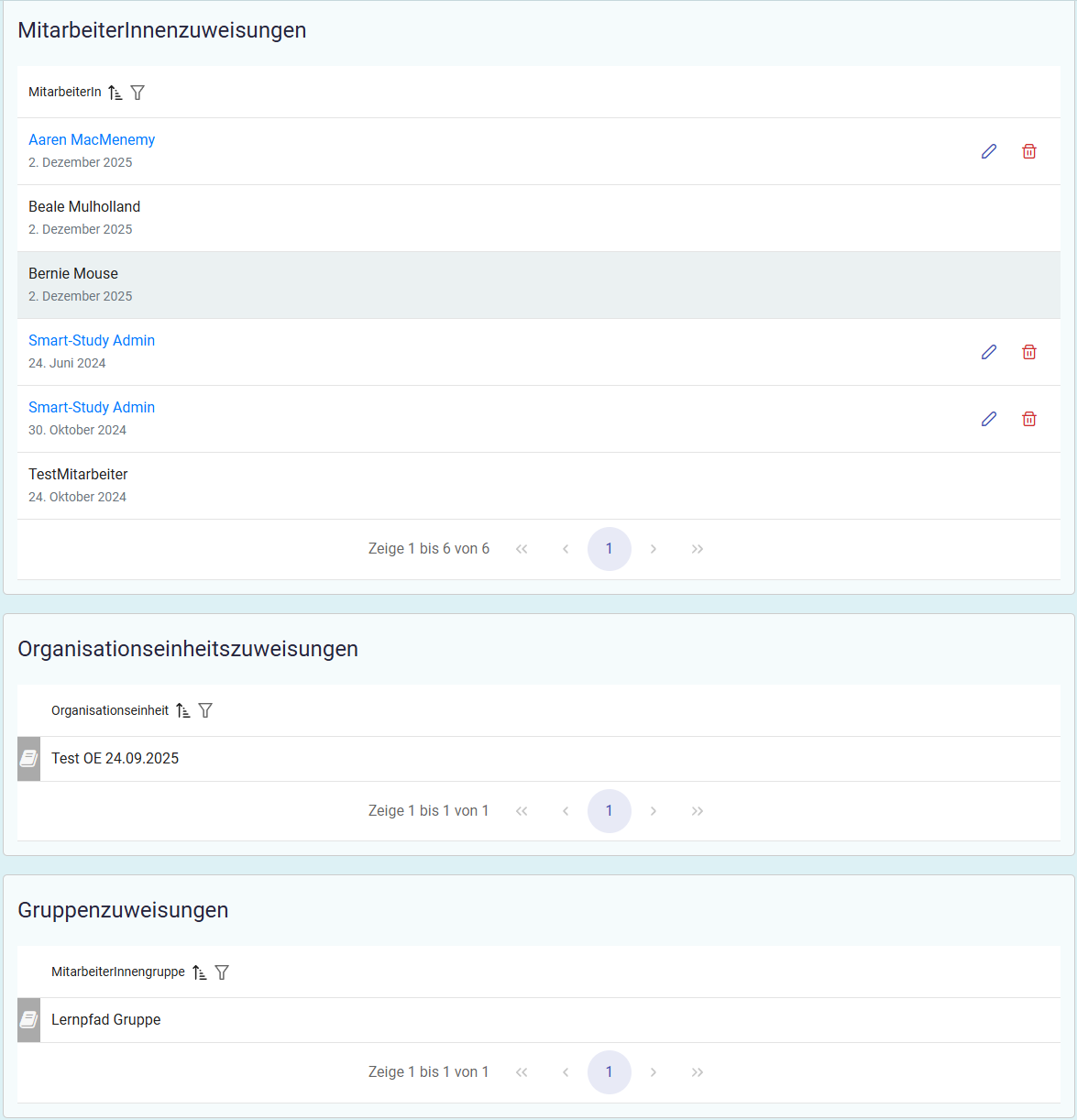Click the book icon beside Lernpfad Gruppe
1077x1120 pixels.
(28, 1020)
